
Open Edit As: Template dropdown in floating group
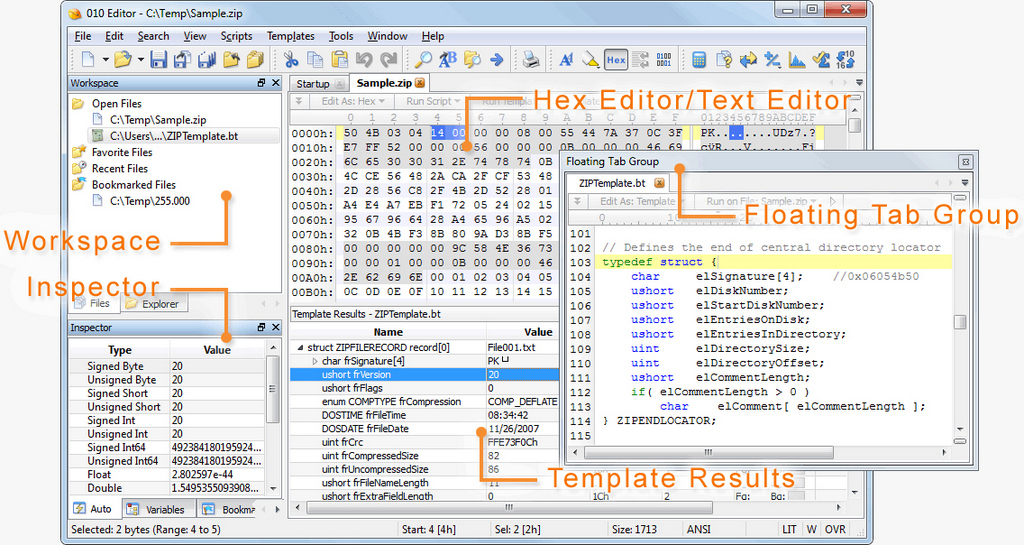(641, 201)
